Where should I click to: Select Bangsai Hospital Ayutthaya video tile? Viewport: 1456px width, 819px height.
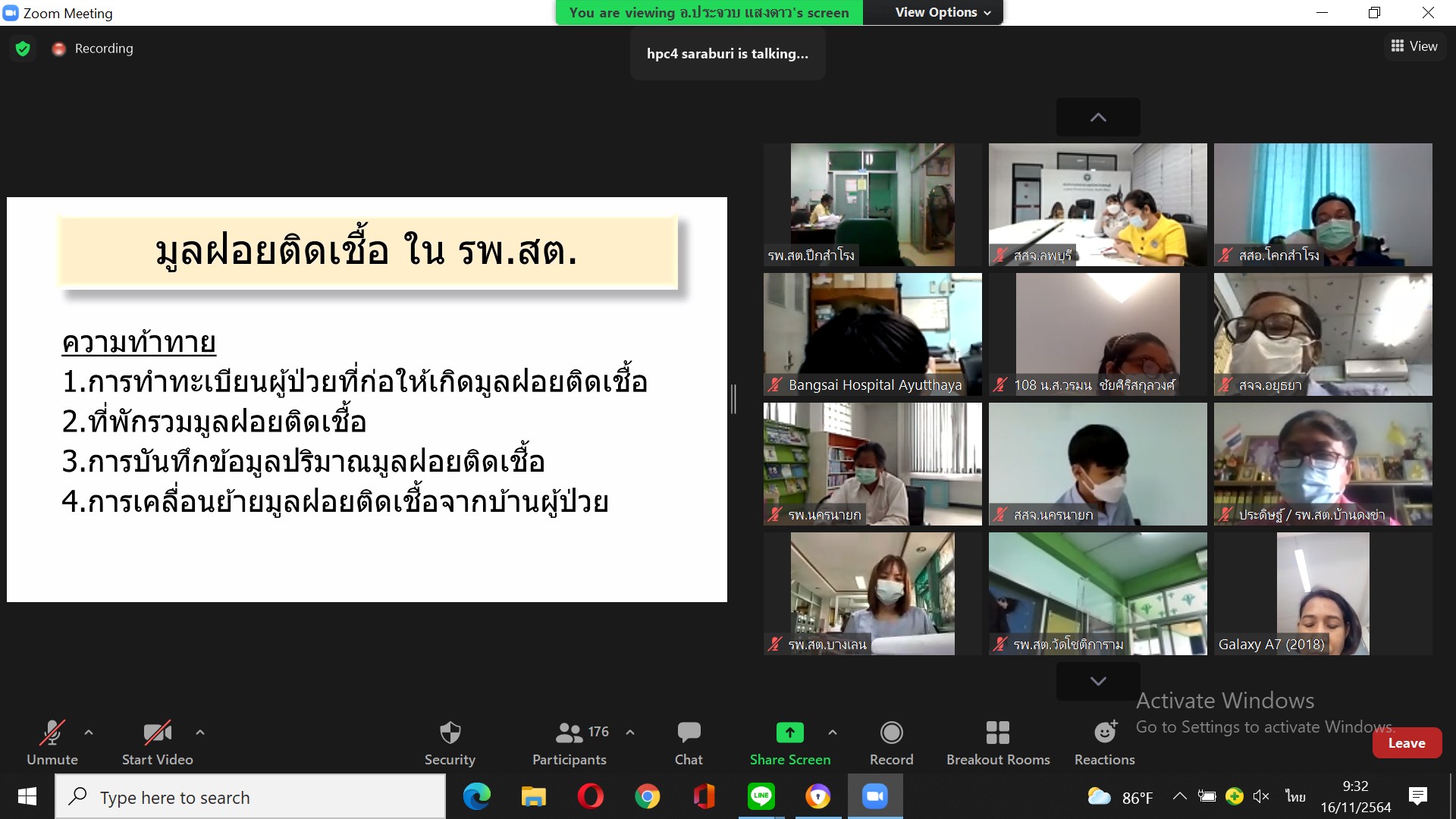click(x=873, y=334)
